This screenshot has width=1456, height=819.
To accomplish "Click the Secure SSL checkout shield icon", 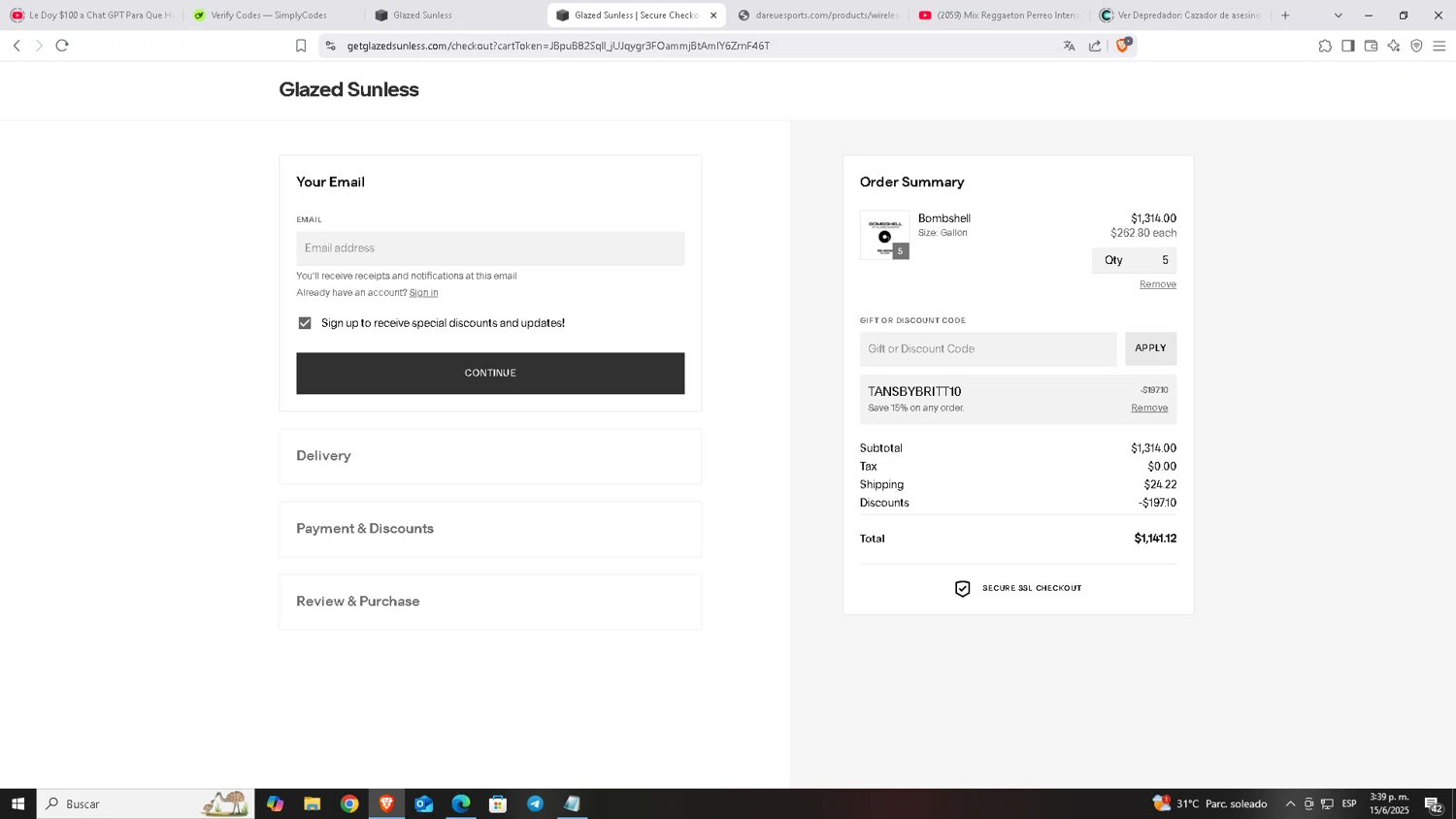I will click(x=962, y=588).
